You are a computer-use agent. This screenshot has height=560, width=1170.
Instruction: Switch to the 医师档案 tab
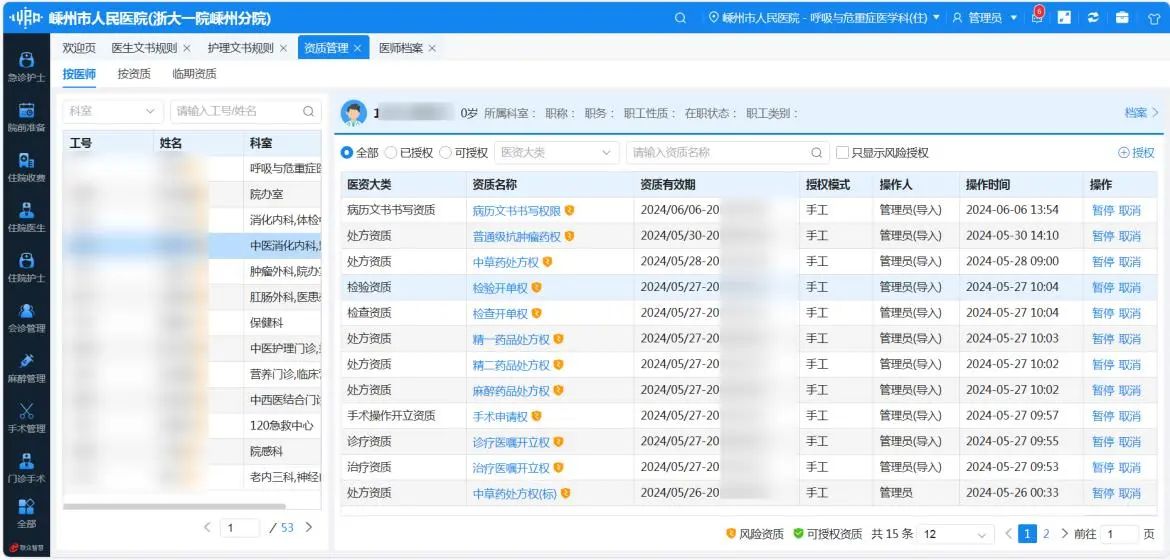click(x=400, y=48)
